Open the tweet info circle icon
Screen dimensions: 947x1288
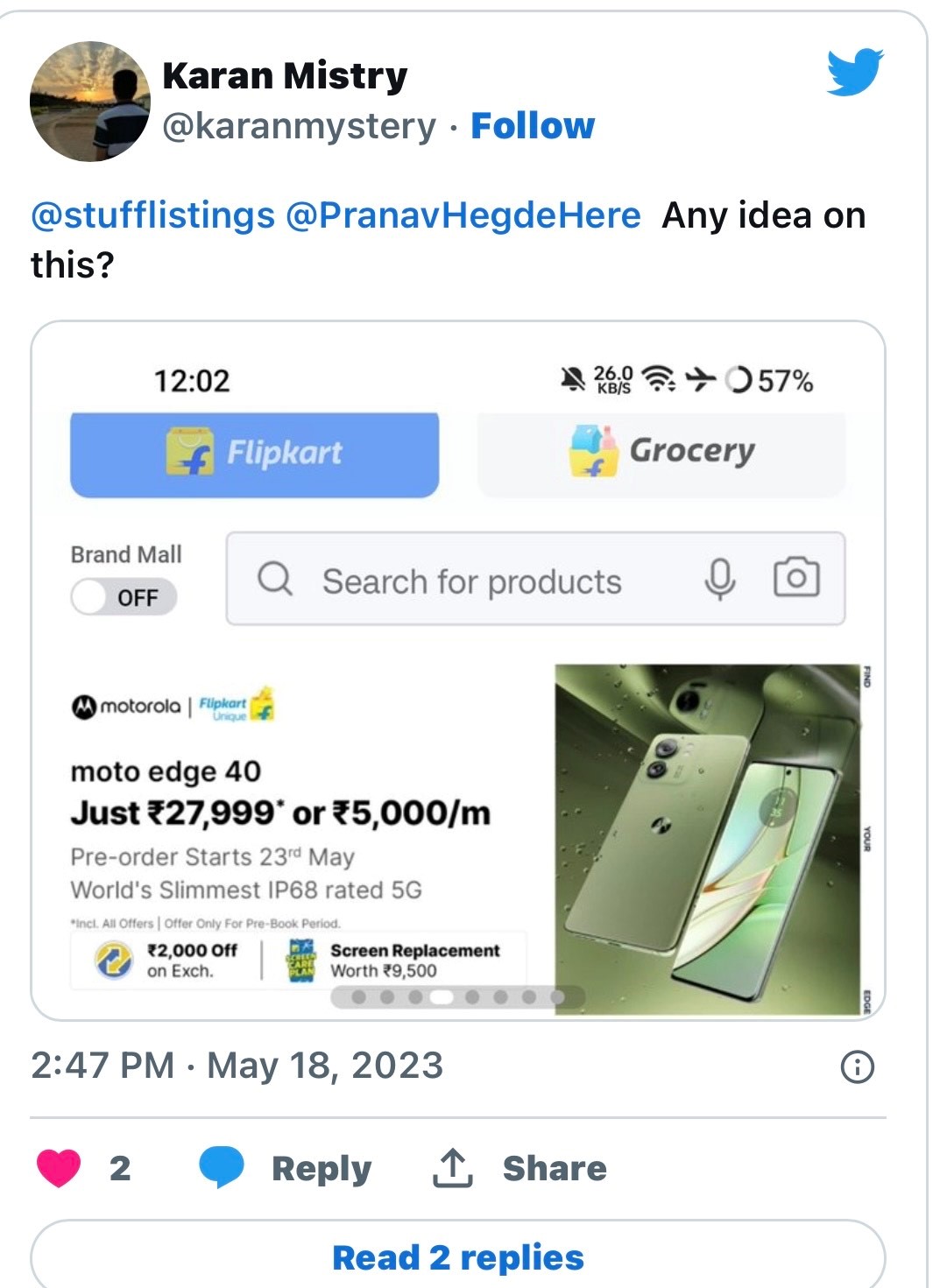[857, 1066]
